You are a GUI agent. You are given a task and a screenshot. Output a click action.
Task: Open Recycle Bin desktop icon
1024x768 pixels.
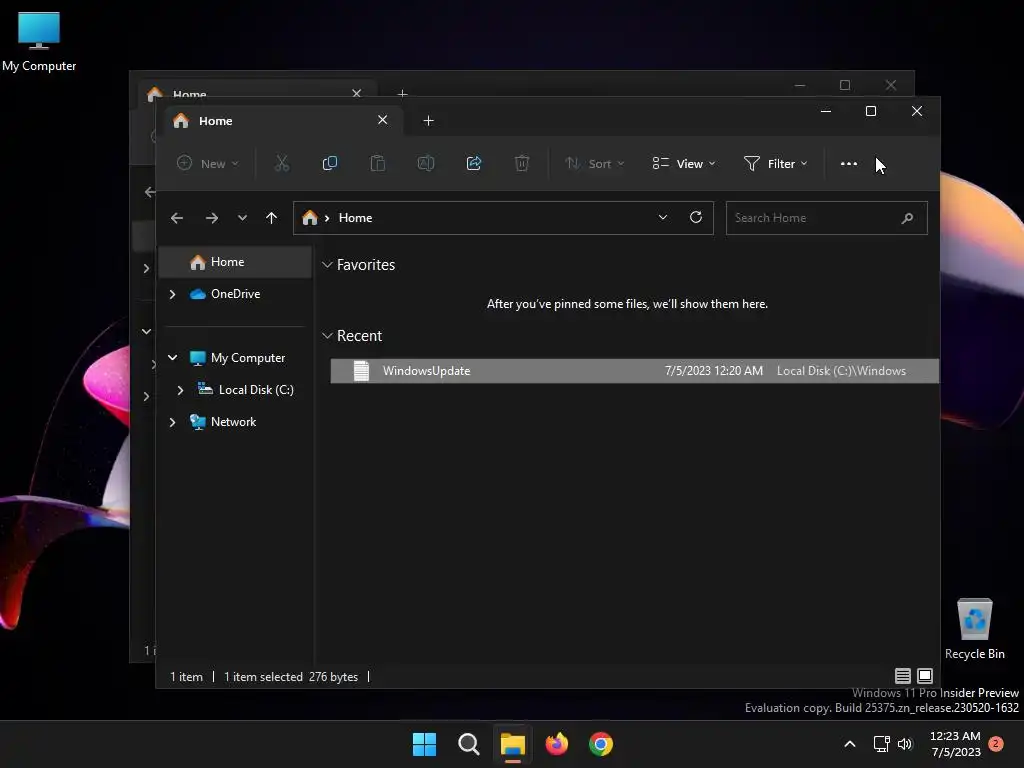pyautogui.click(x=974, y=629)
